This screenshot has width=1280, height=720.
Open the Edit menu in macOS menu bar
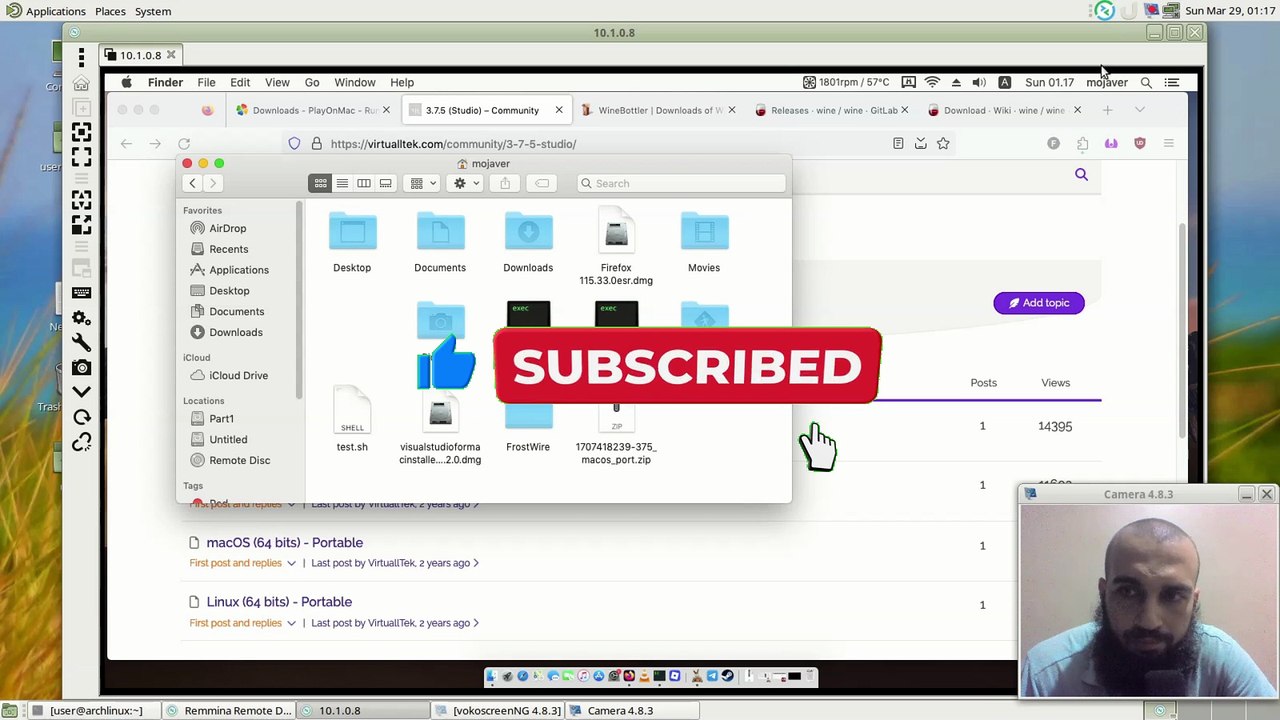tap(240, 82)
